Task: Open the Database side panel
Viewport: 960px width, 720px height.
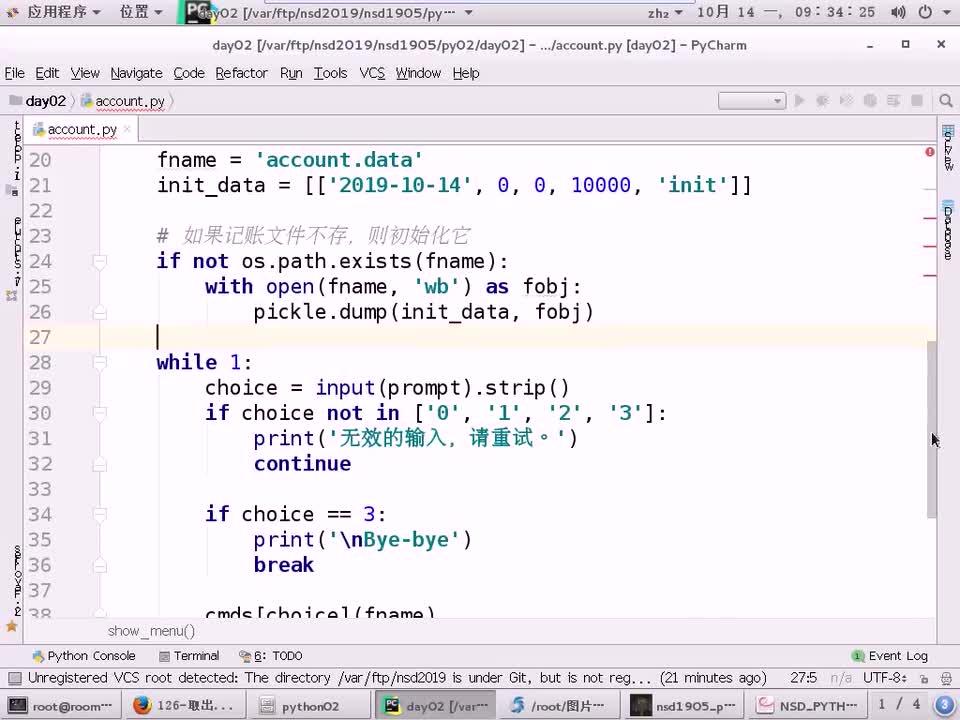Action: 948,230
